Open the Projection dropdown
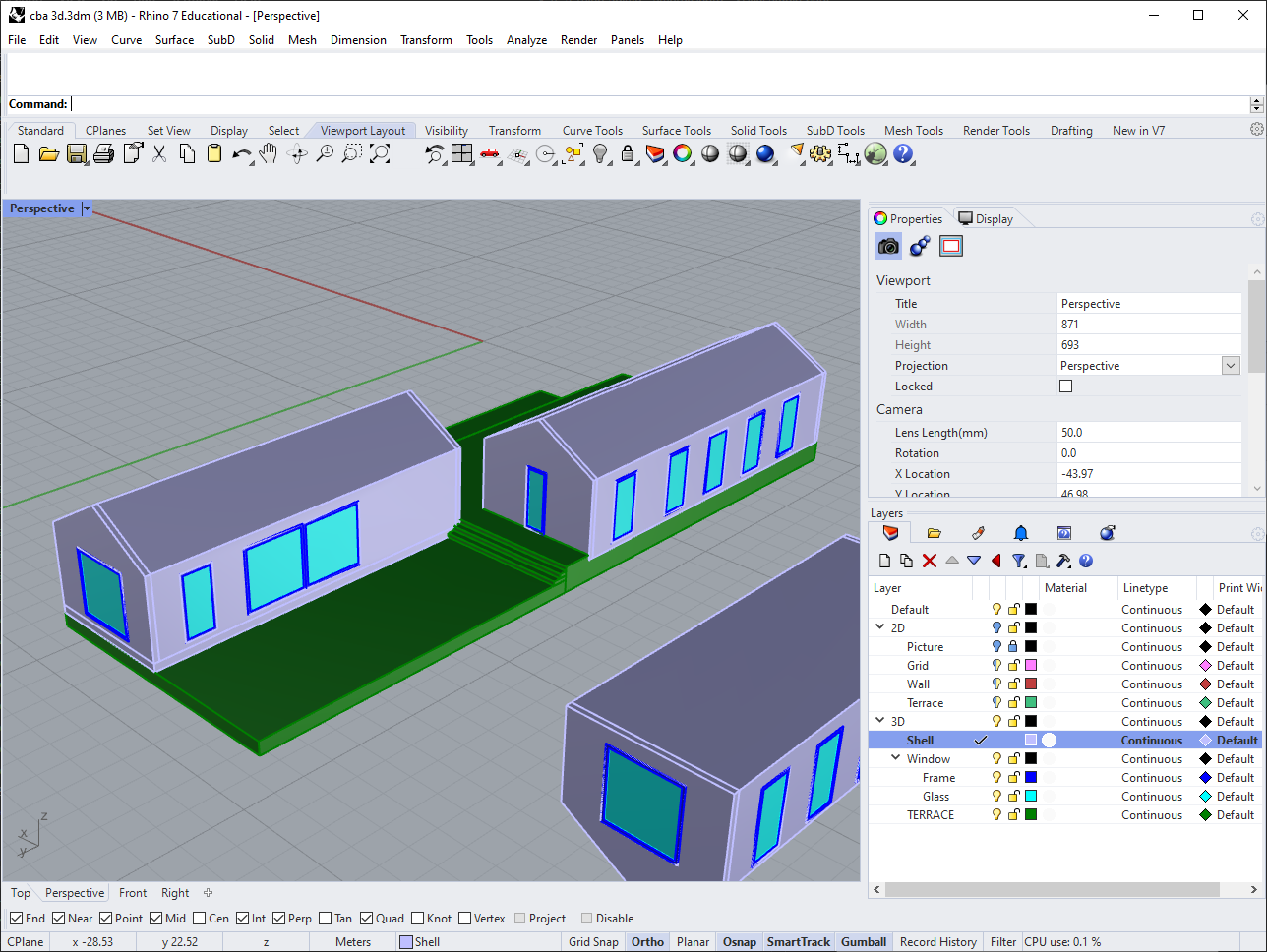Viewport: 1267px width, 952px height. [x=1231, y=366]
